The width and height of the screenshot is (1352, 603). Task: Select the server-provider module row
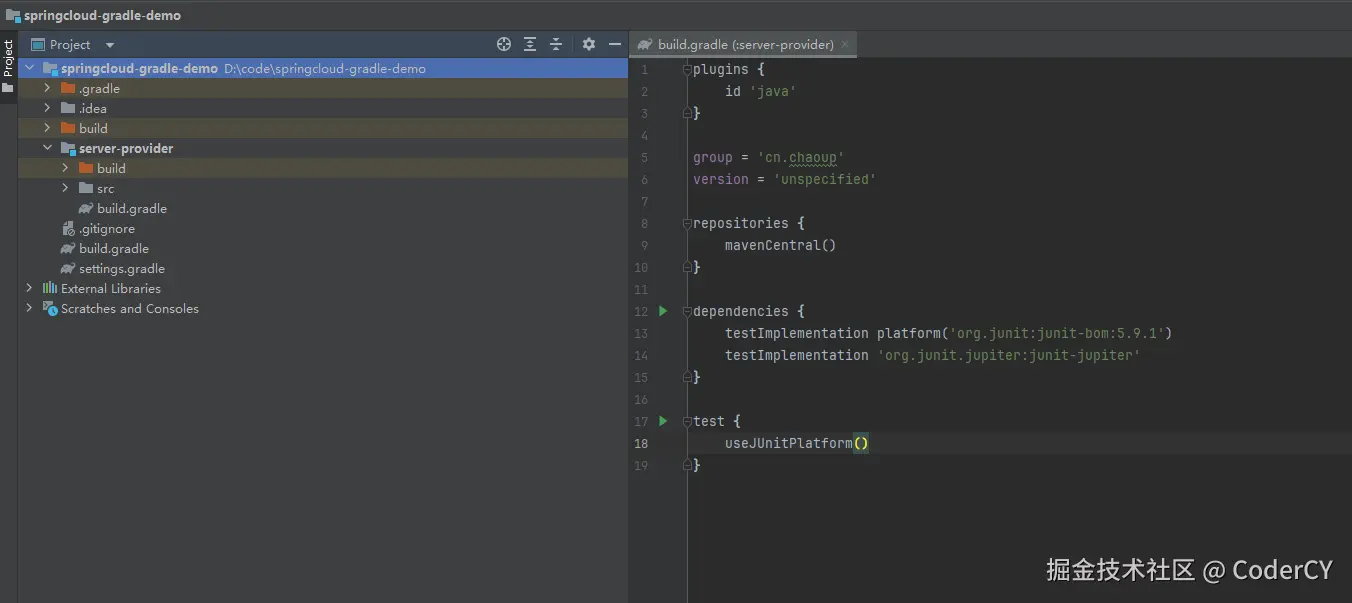pos(323,148)
